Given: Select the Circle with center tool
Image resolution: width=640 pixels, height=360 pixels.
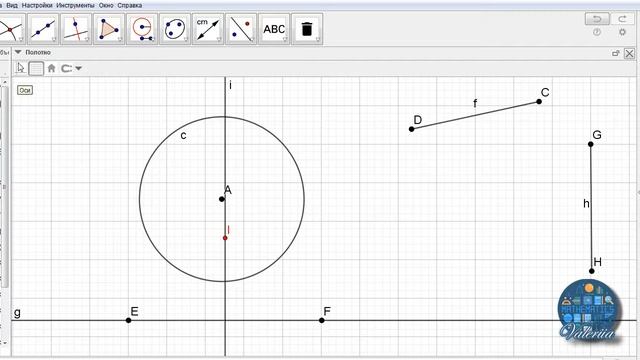Looking at the screenshot, I should pos(142,29).
